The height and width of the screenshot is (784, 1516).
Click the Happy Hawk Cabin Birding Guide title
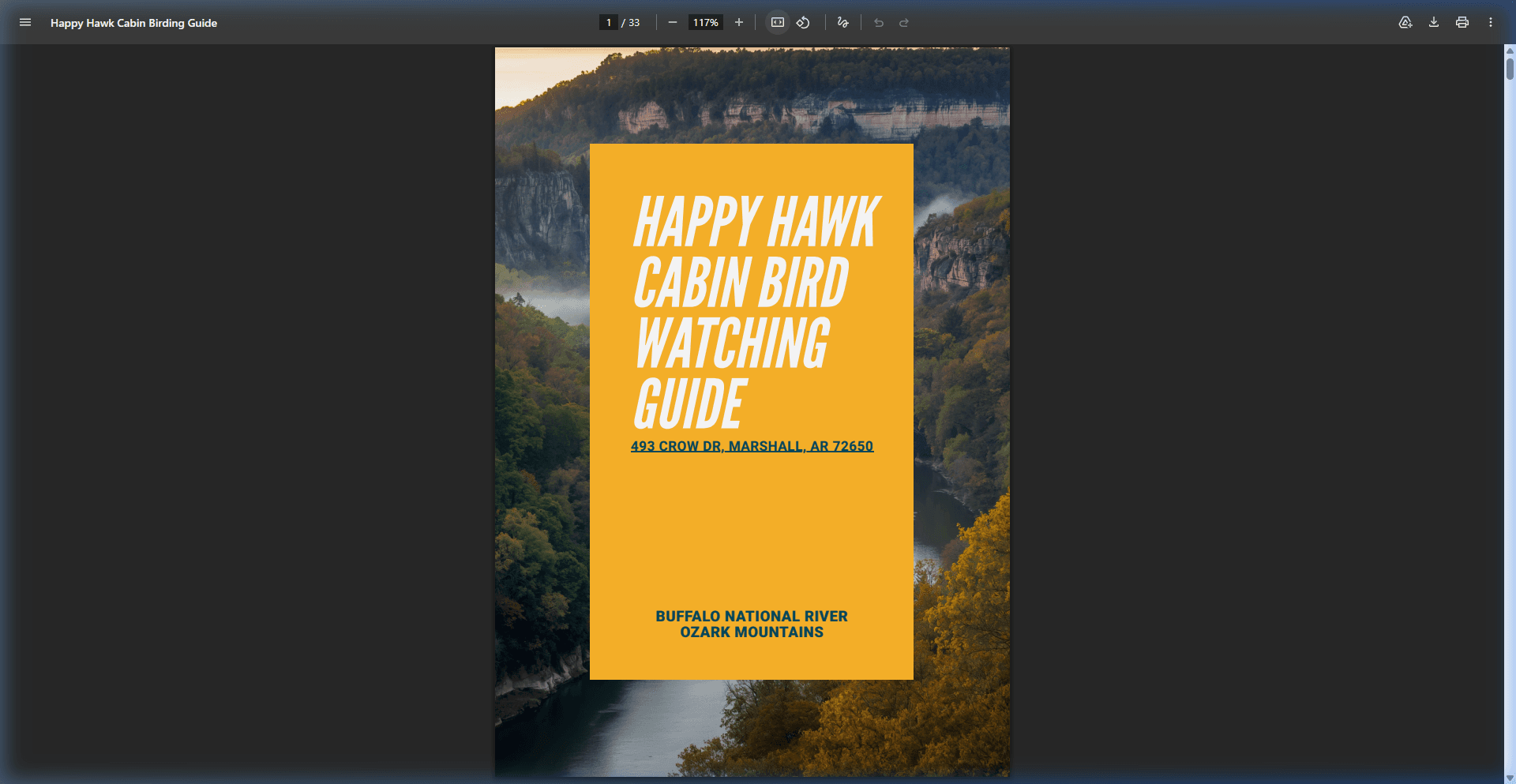(x=133, y=23)
